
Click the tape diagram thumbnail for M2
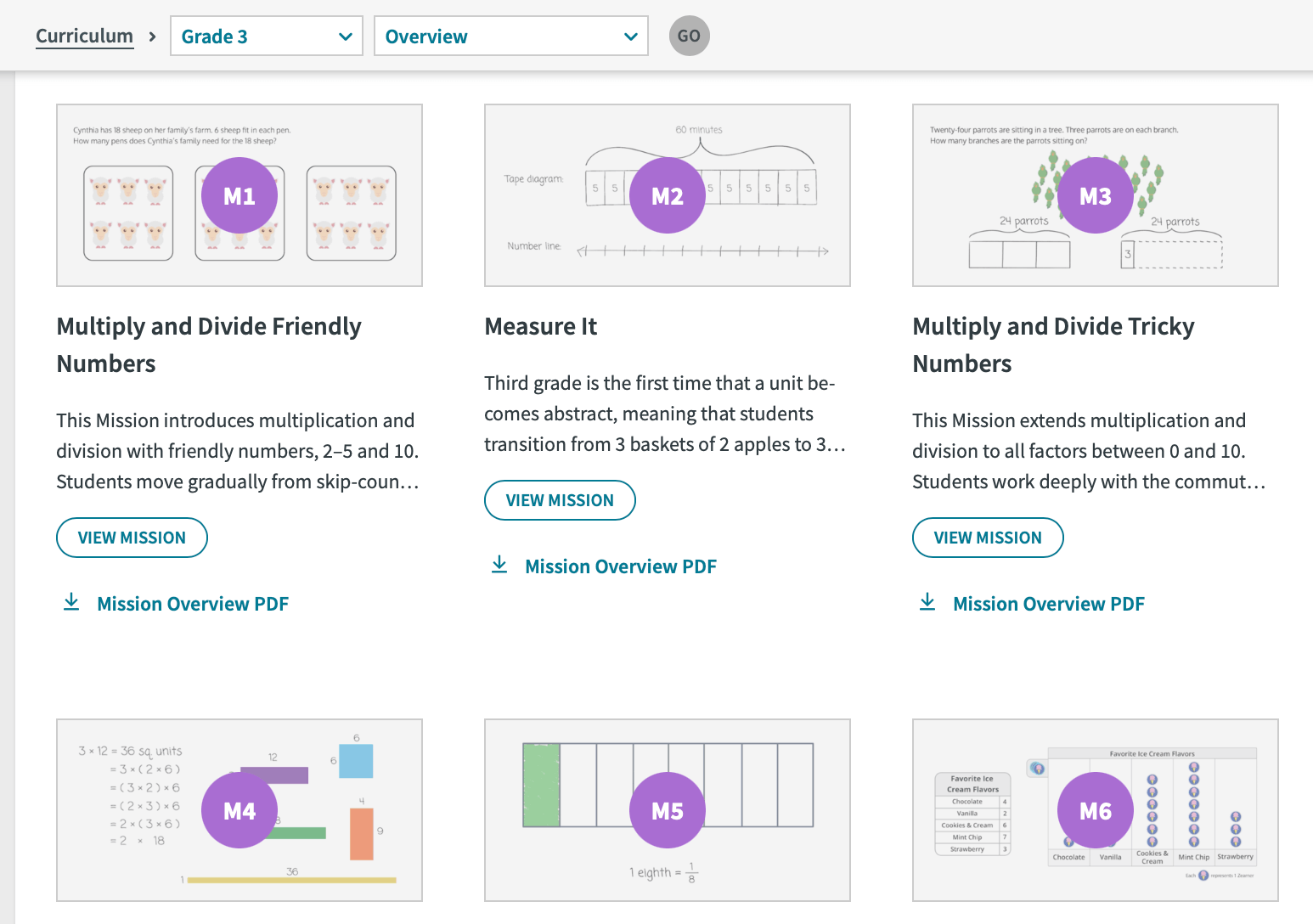click(668, 195)
